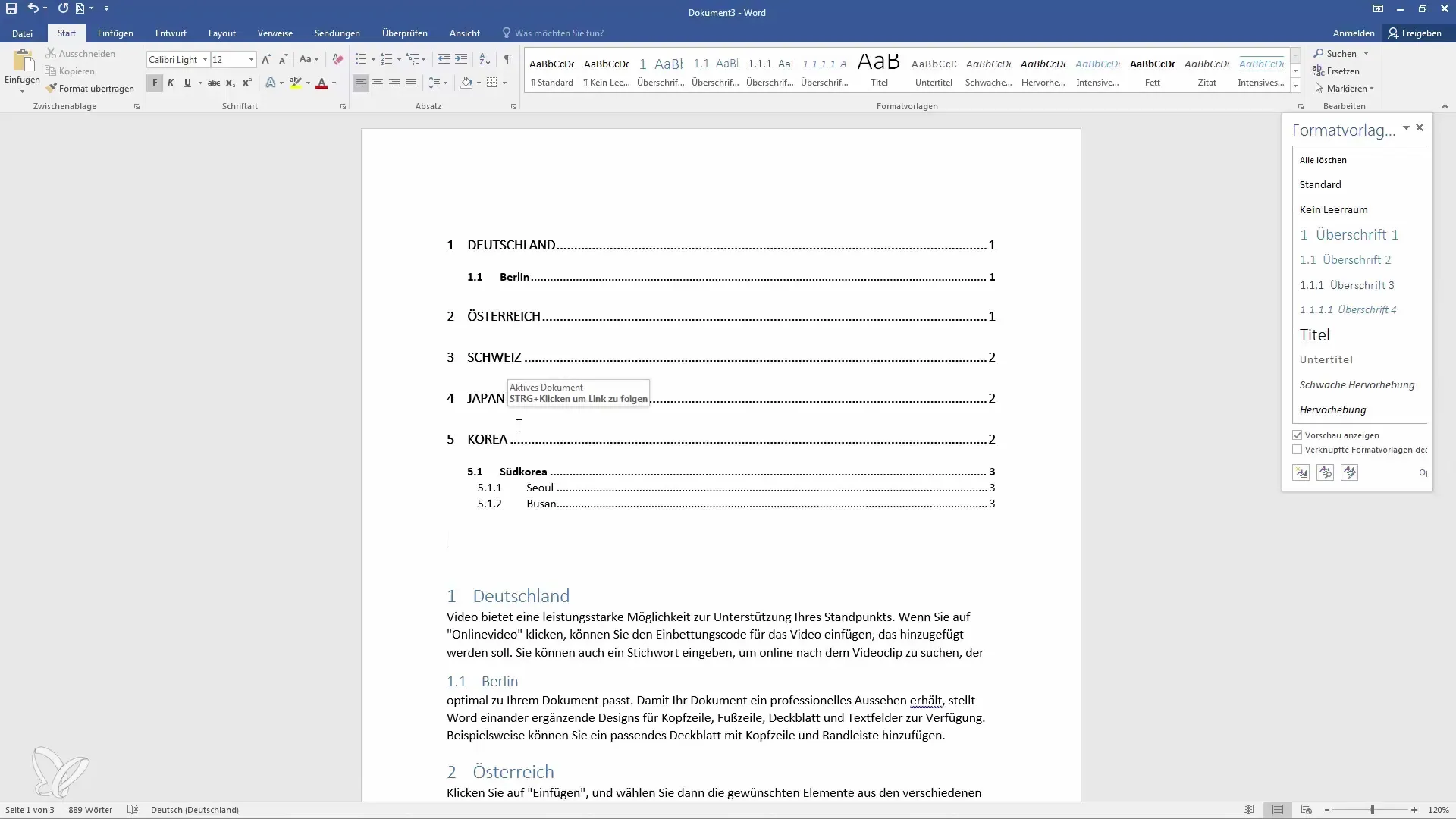Click new style icon in Formatvorlagen pane
Image resolution: width=1456 pixels, height=819 pixels.
click(1301, 472)
